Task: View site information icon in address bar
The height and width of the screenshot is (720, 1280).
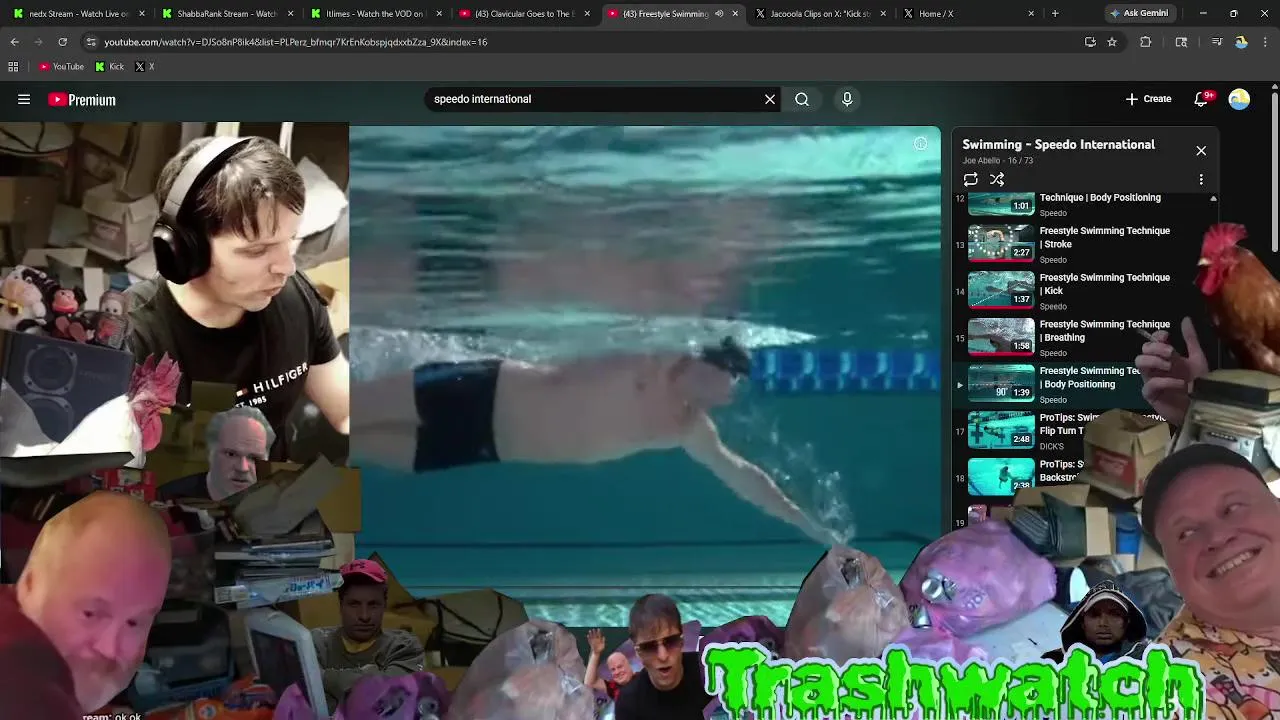Action: (91, 42)
